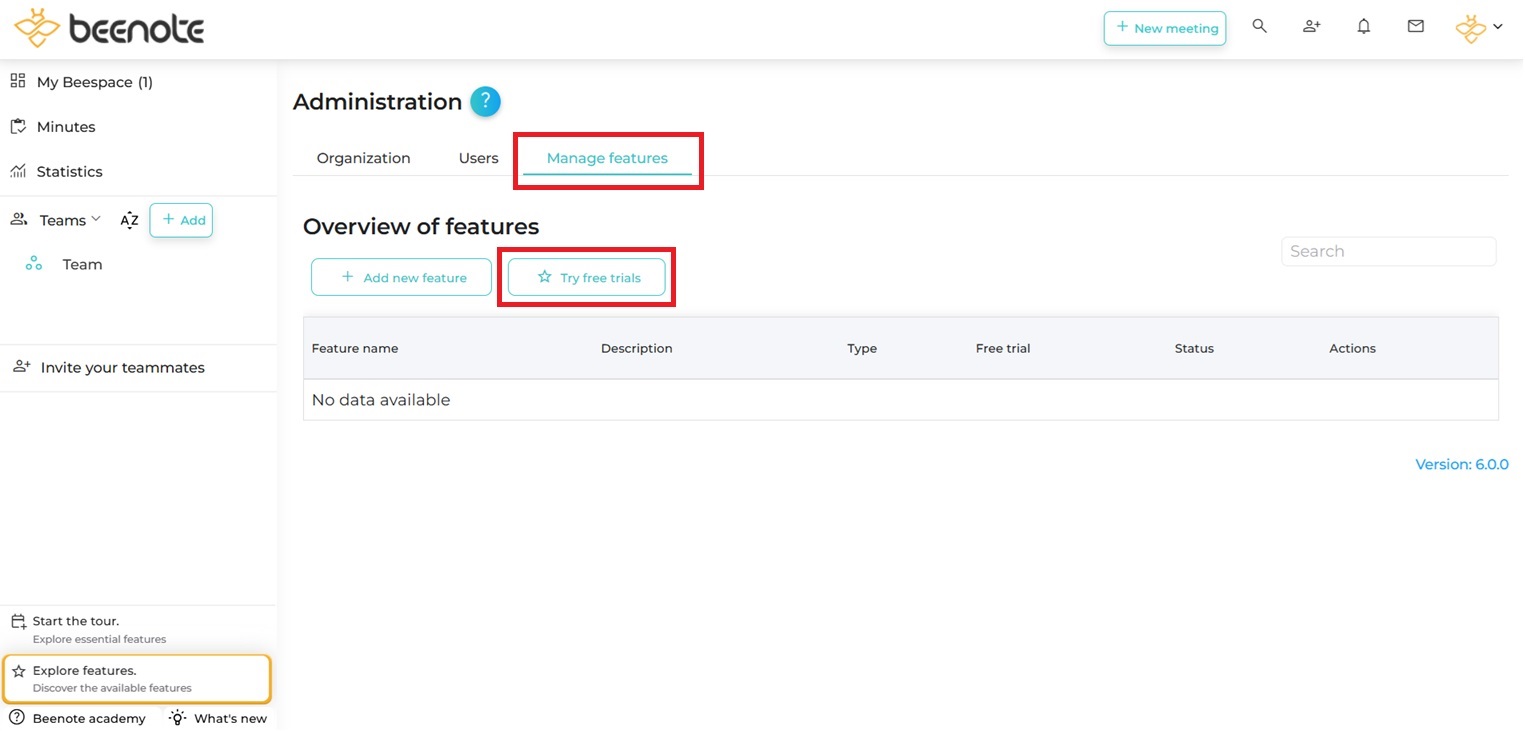
Task: Click the search magnifier icon in header
Action: pos(1259,27)
